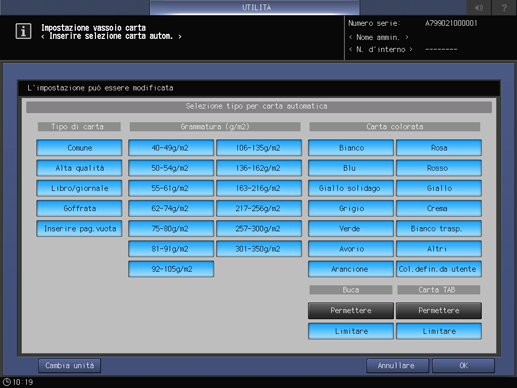The height and width of the screenshot is (388, 517).
Task: Toggle 50-54g/m2 weight
Action: coord(171,168)
